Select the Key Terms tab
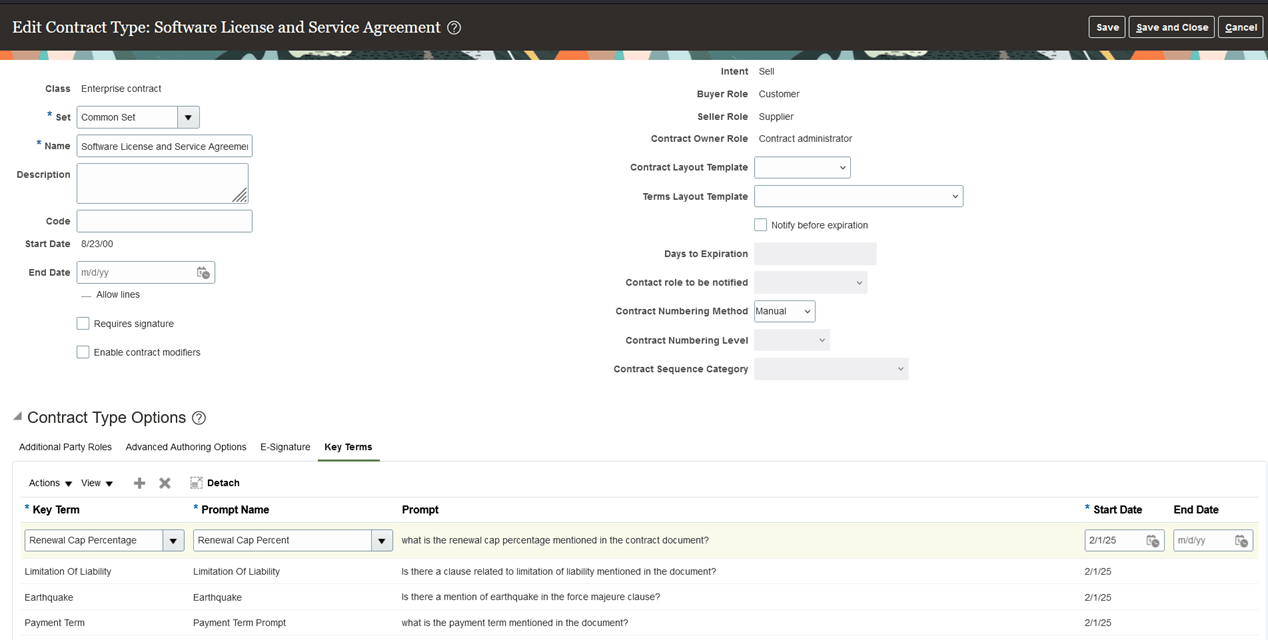 pos(348,447)
